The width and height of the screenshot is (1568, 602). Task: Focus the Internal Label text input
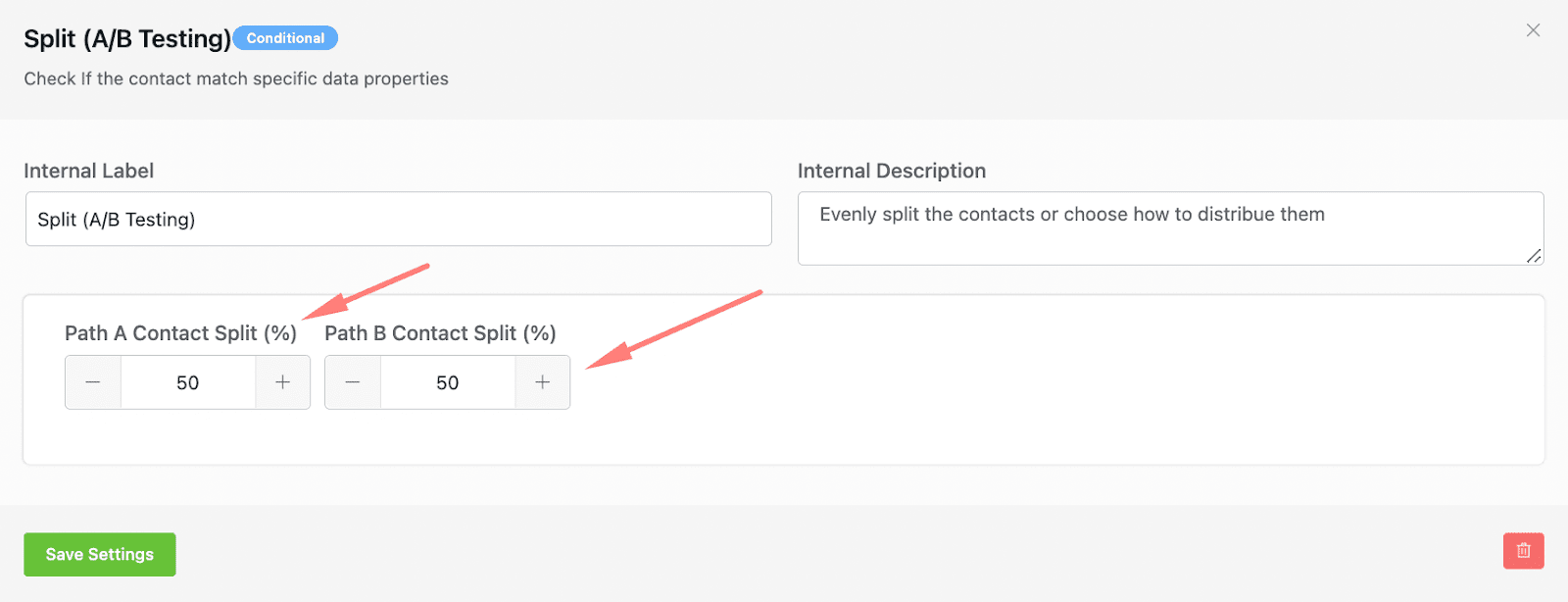(398, 220)
